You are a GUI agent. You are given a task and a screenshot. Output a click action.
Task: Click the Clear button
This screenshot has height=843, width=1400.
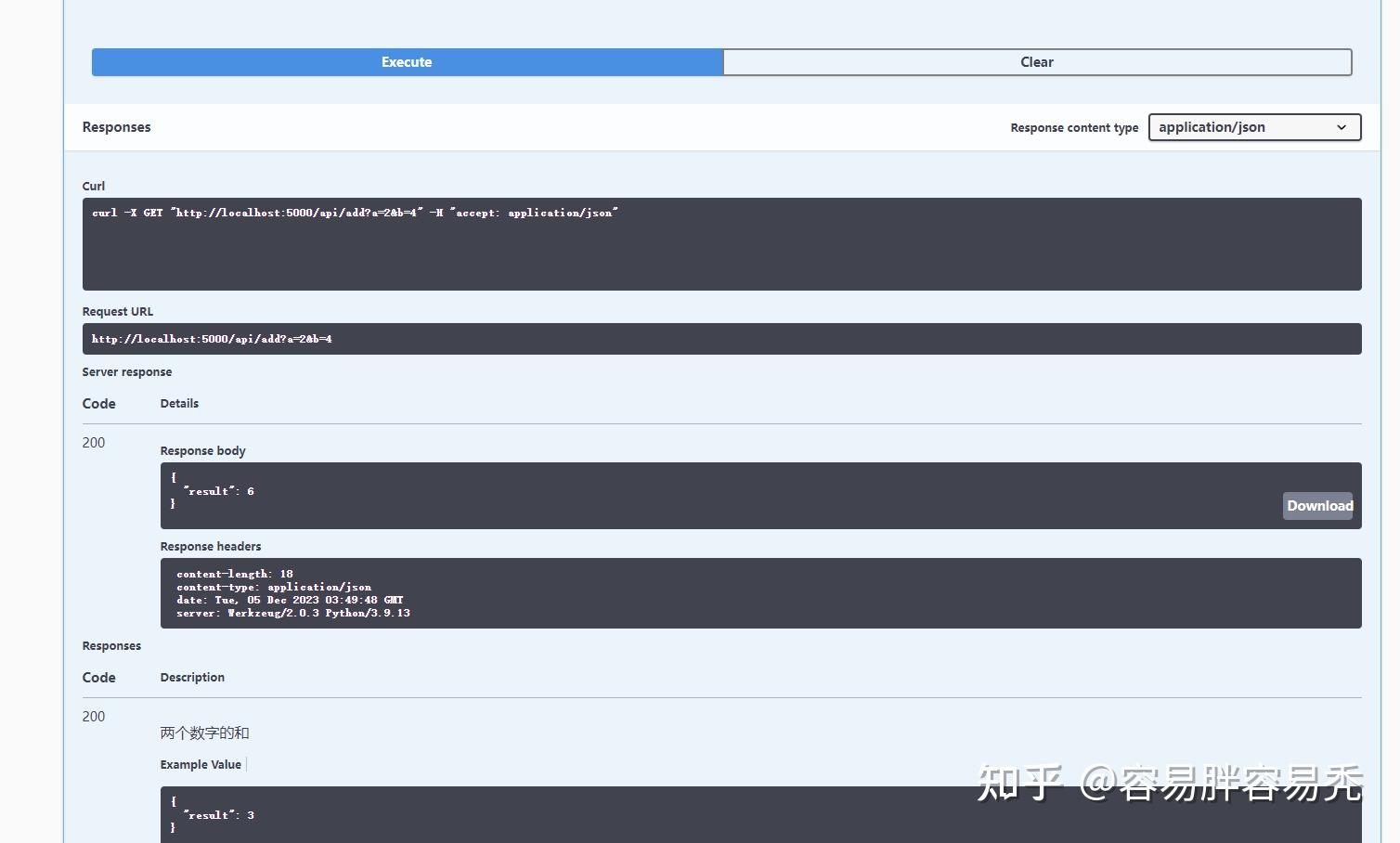[x=1036, y=61]
